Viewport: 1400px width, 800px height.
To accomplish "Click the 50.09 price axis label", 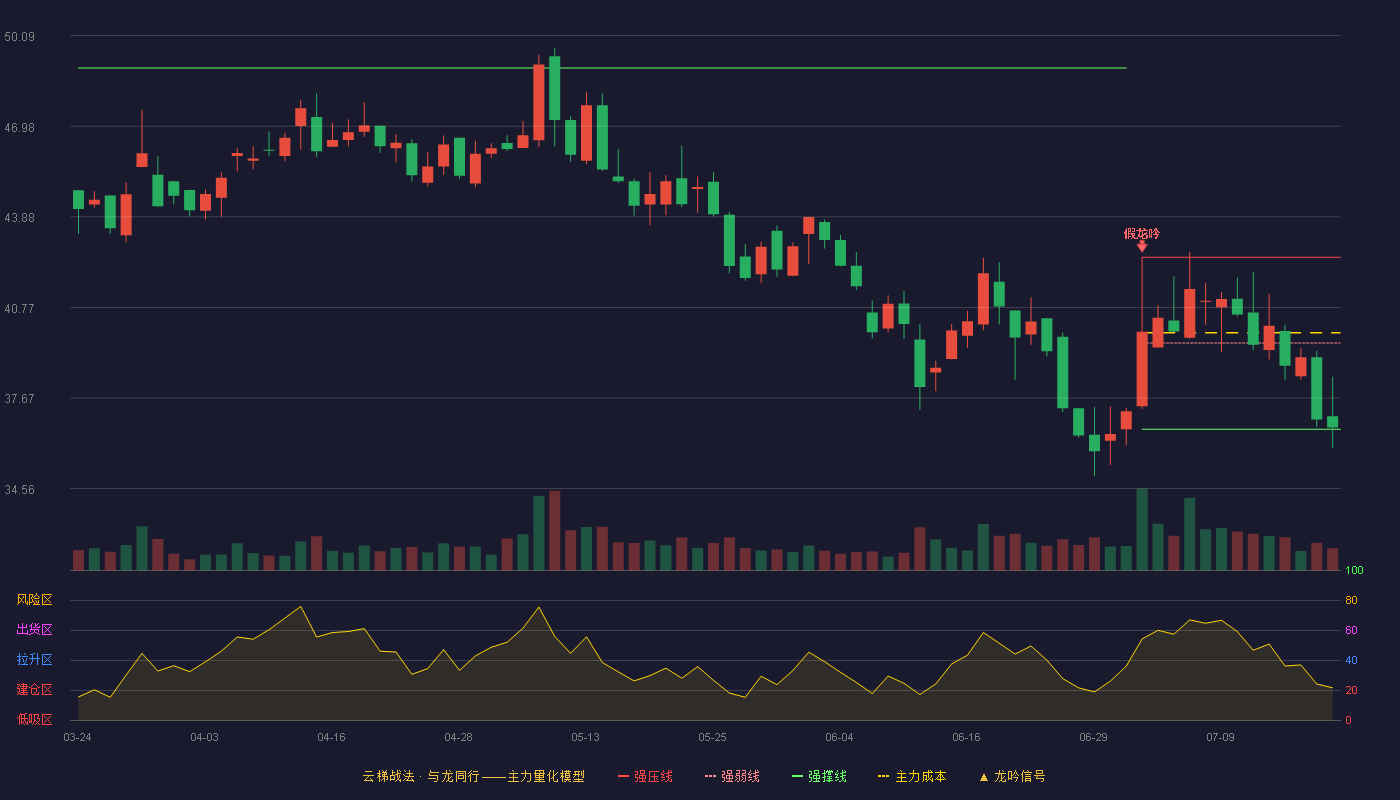I will pyautogui.click(x=19, y=37).
